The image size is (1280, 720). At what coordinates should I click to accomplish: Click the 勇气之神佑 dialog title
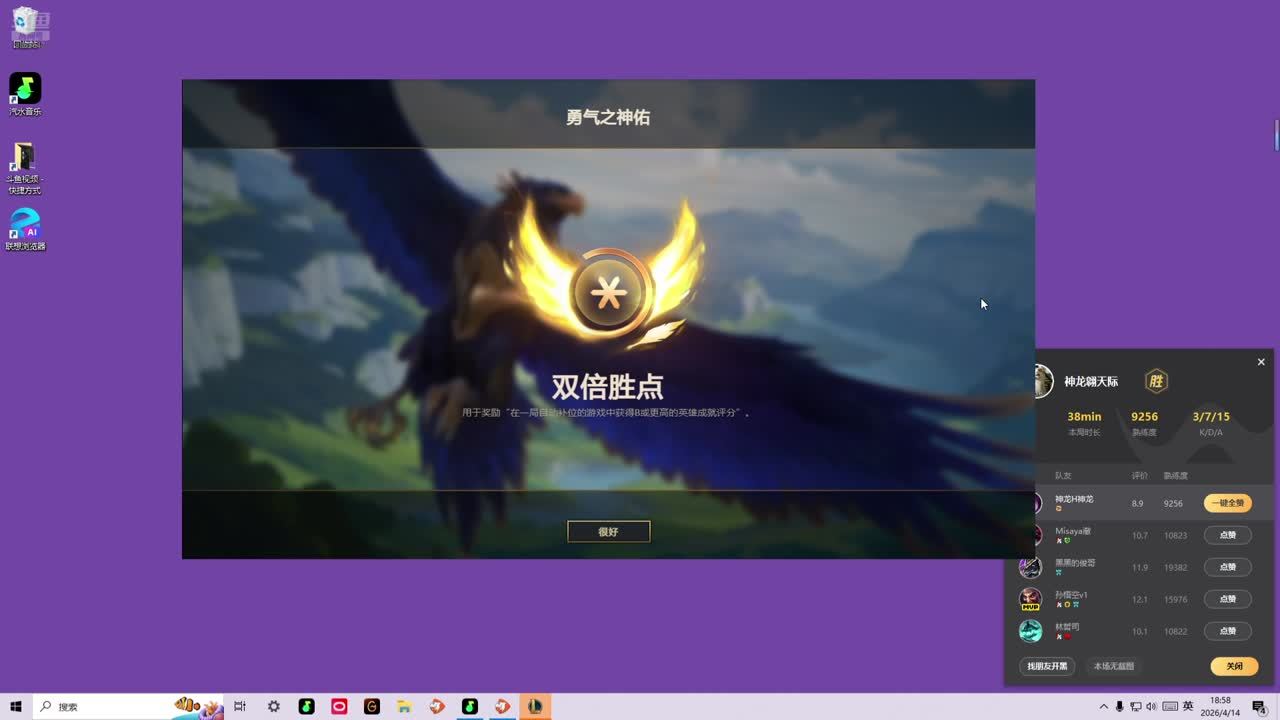coord(608,117)
